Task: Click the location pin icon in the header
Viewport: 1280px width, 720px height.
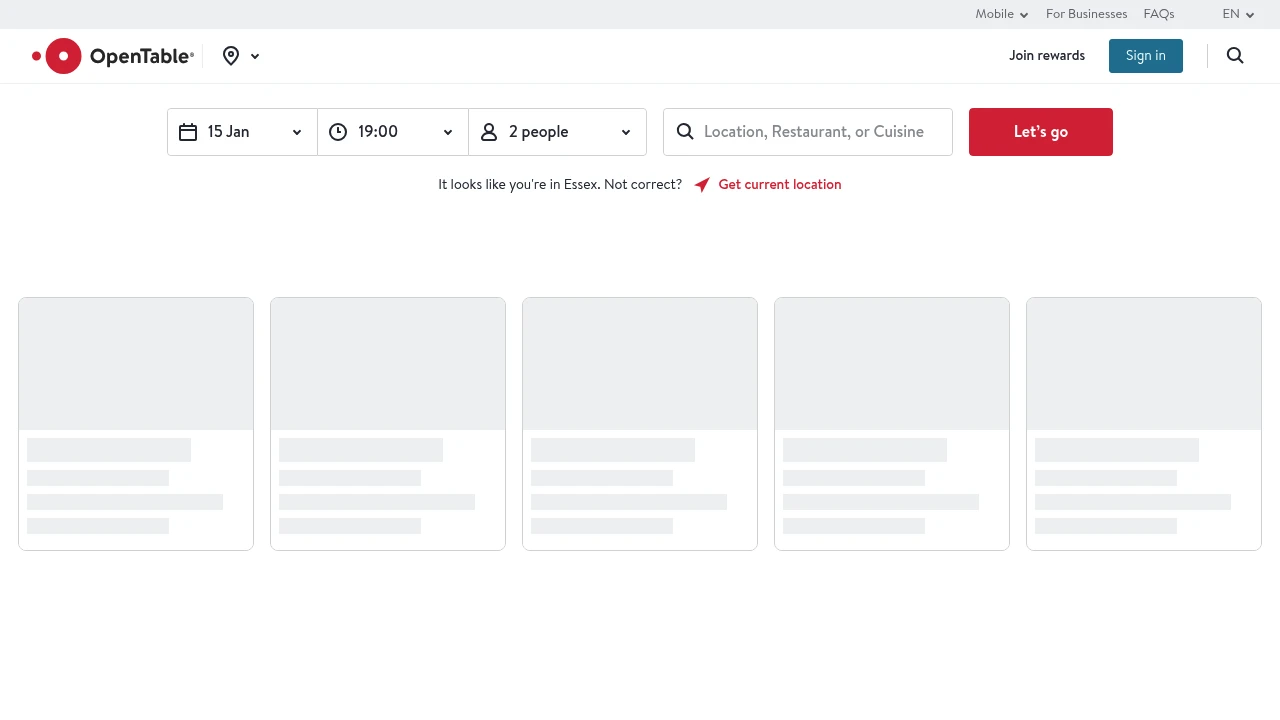Action: pyautogui.click(x=231, y=56)
